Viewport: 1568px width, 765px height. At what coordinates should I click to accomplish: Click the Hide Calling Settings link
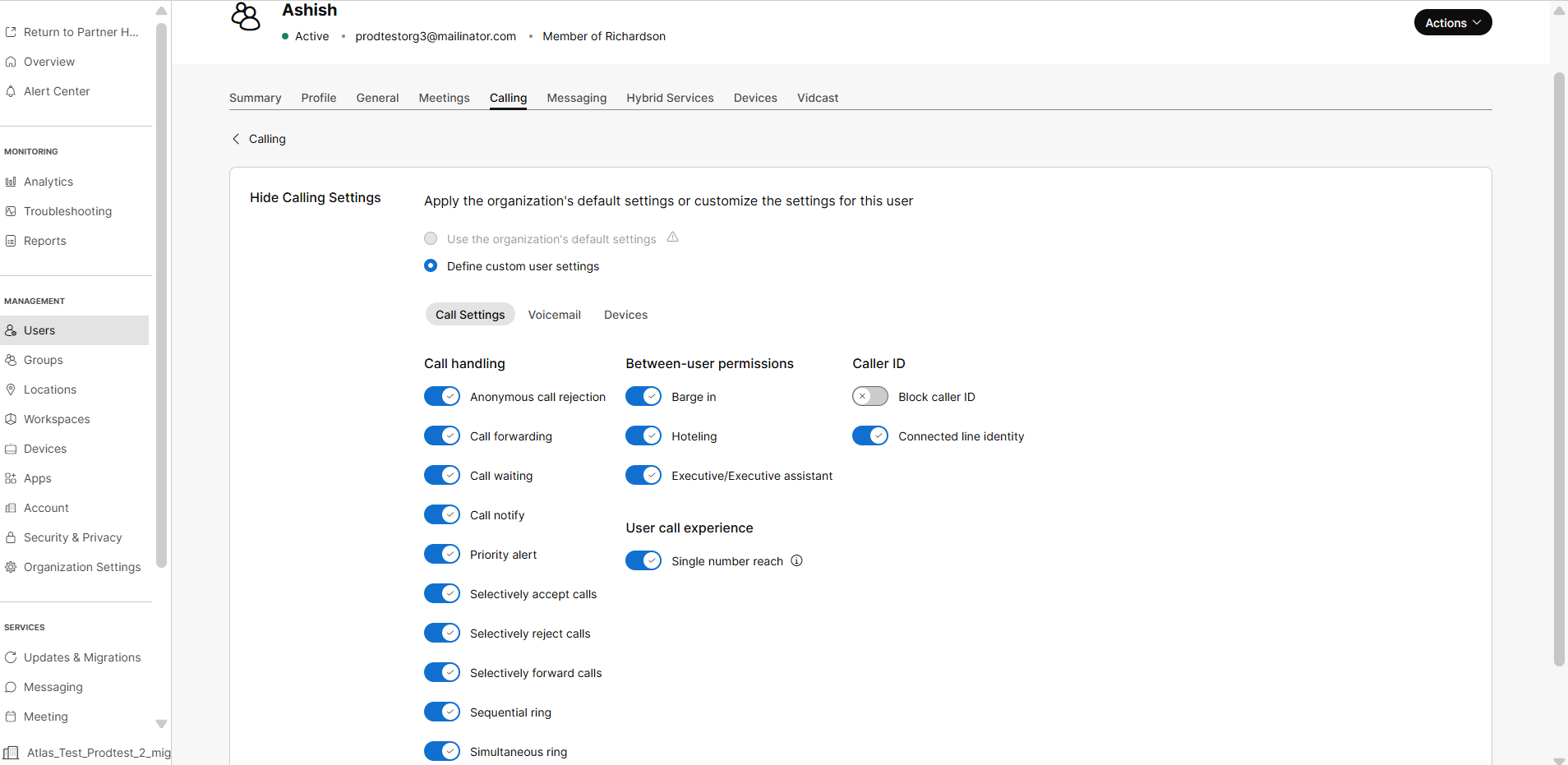point(315,197)
